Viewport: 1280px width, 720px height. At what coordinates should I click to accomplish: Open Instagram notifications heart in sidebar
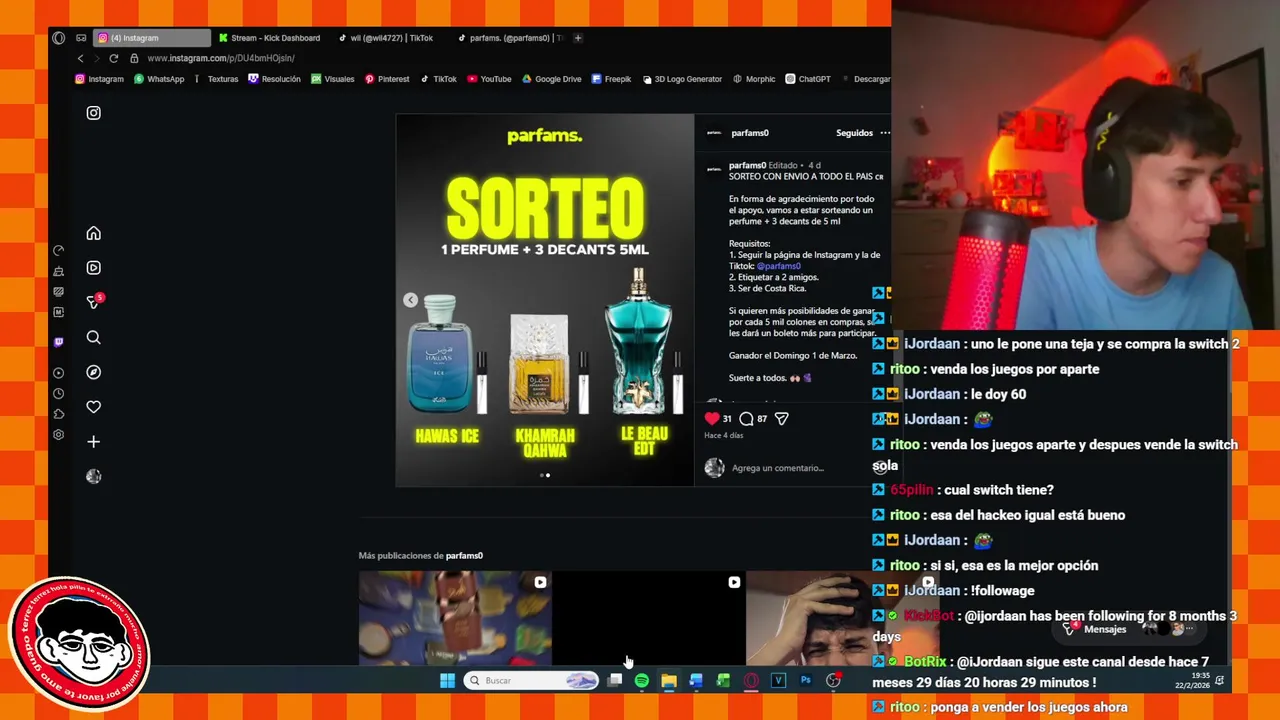click(x=93, y=407)
